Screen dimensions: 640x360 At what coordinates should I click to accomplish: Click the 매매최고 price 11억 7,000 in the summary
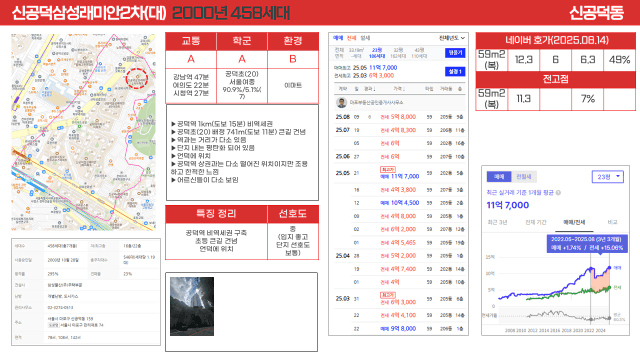coord(383,68)
